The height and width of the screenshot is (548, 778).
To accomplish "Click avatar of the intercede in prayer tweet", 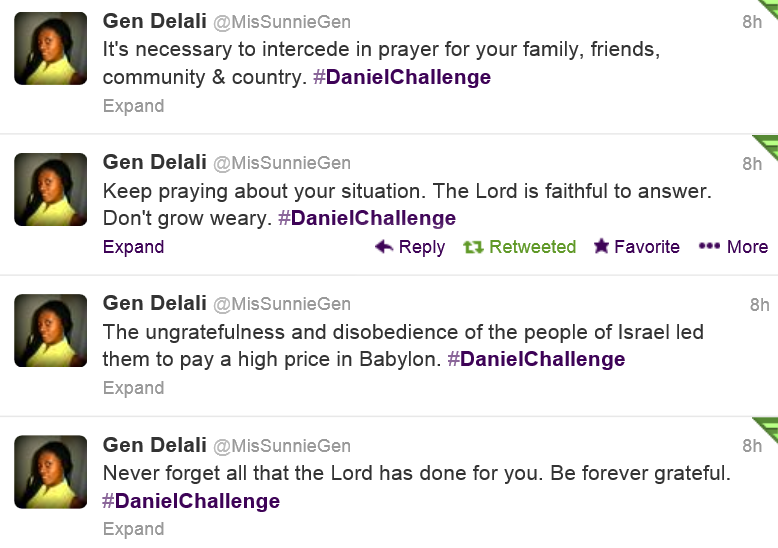I will 51,48.
